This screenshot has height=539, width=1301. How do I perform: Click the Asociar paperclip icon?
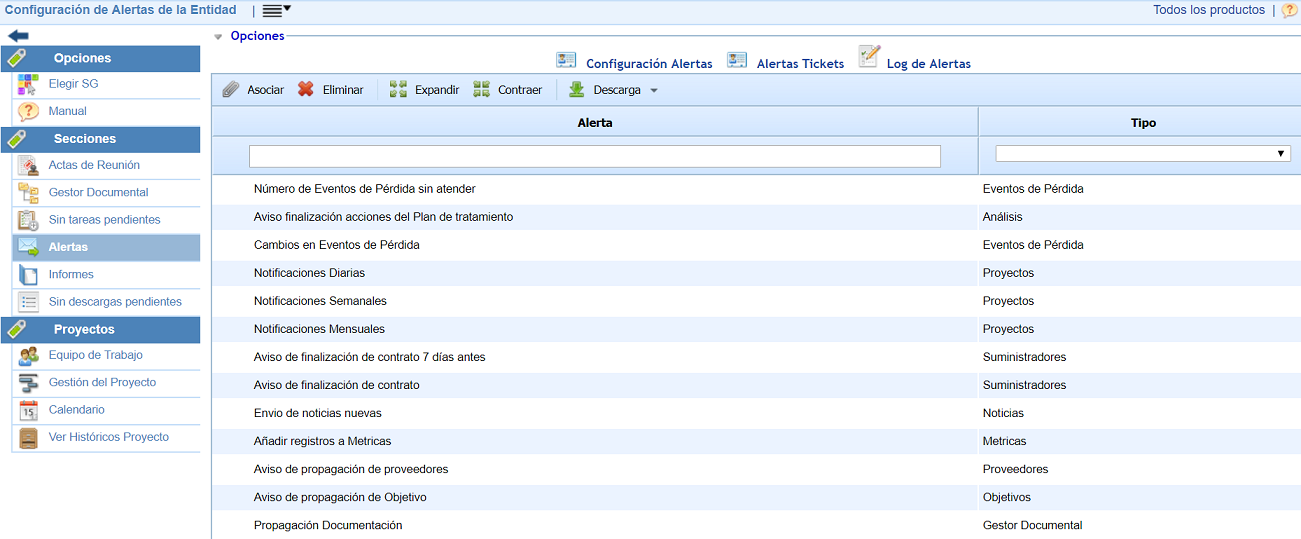click(231, 90)
